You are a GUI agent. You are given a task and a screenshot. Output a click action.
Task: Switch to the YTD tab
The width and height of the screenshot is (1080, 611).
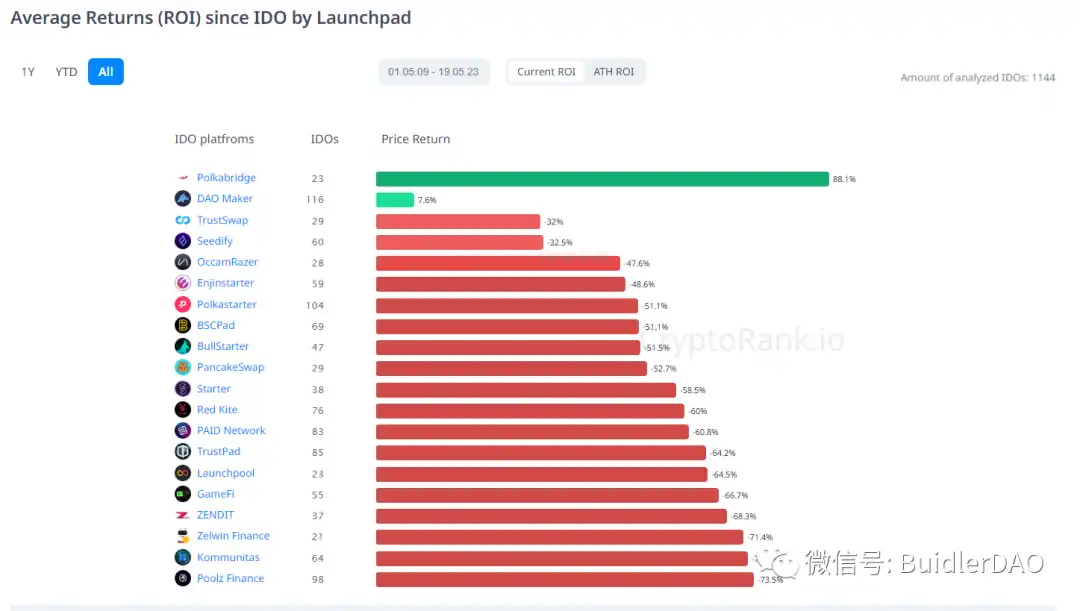pyautogui.click(x=66, y=71)
